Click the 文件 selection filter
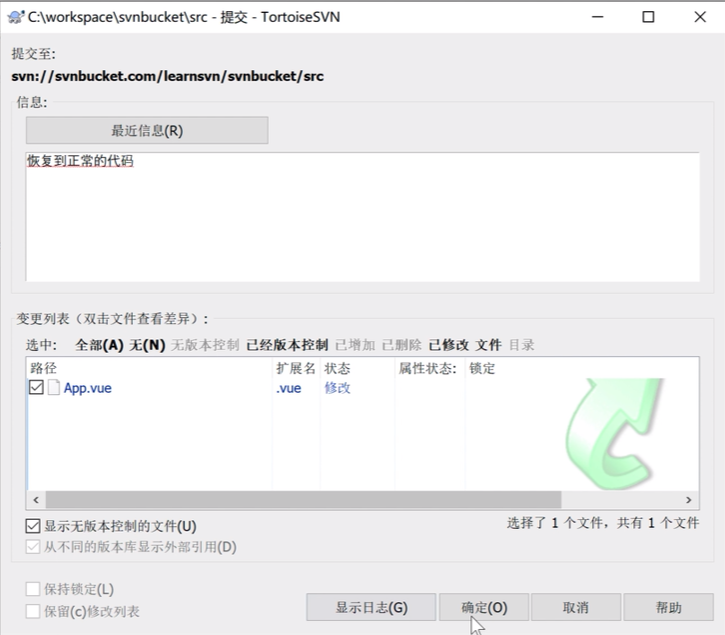 489,345
